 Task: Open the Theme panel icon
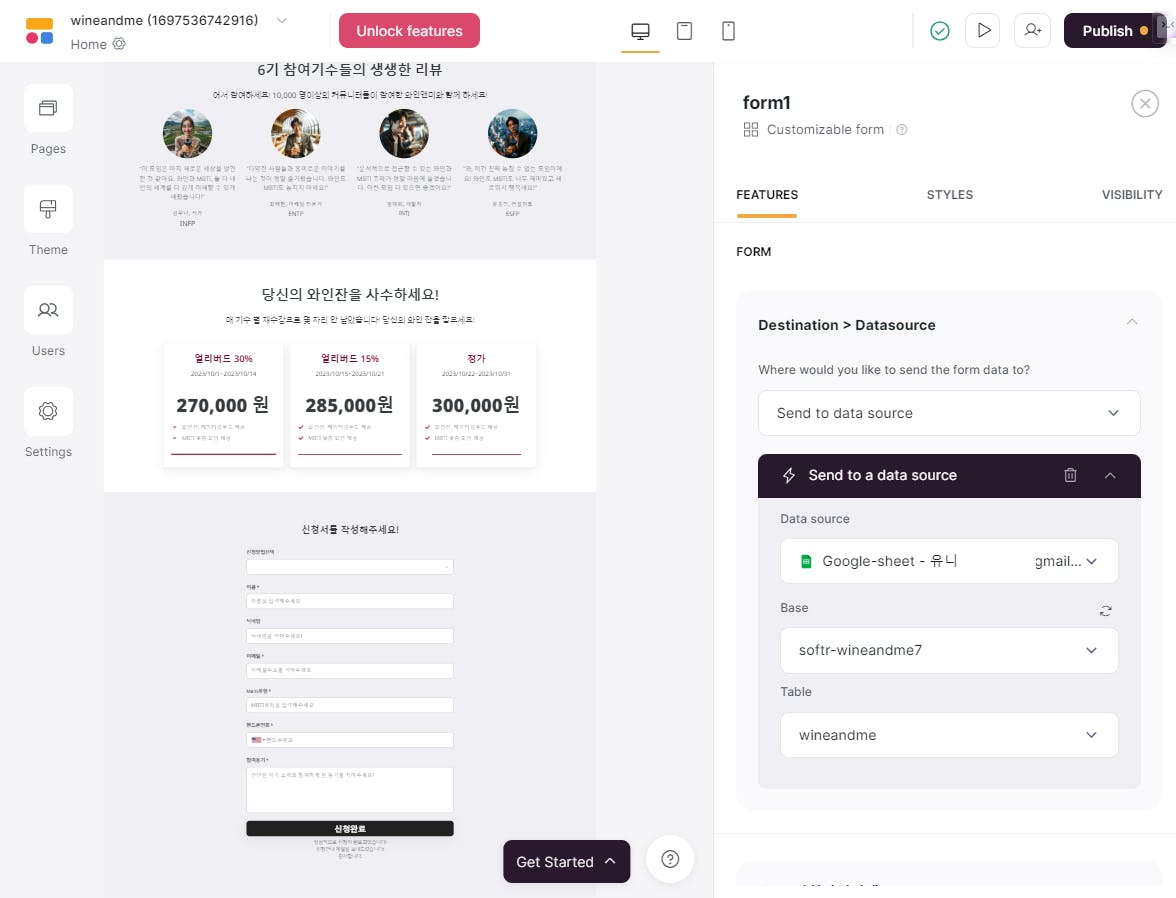(x=48, y=209)
